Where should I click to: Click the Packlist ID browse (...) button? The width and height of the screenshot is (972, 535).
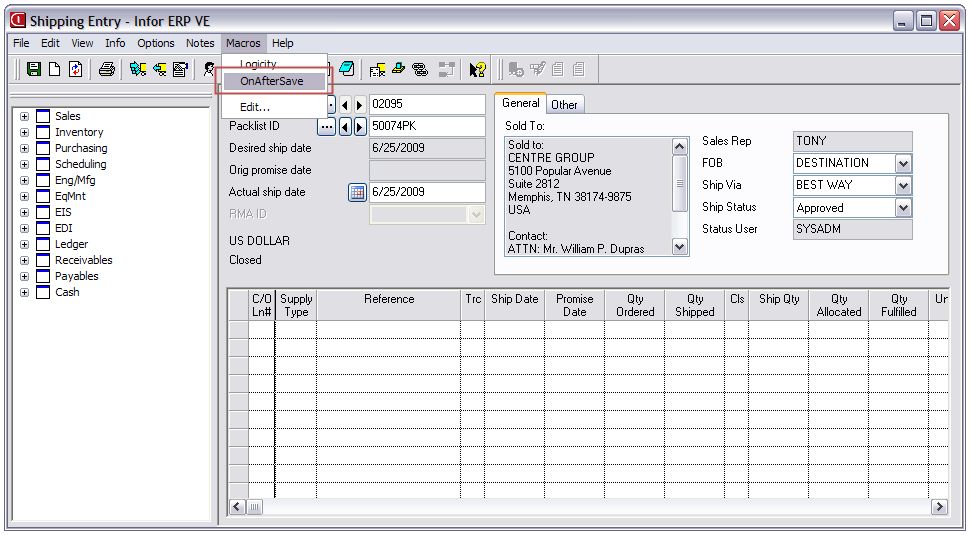pos(326,127)
